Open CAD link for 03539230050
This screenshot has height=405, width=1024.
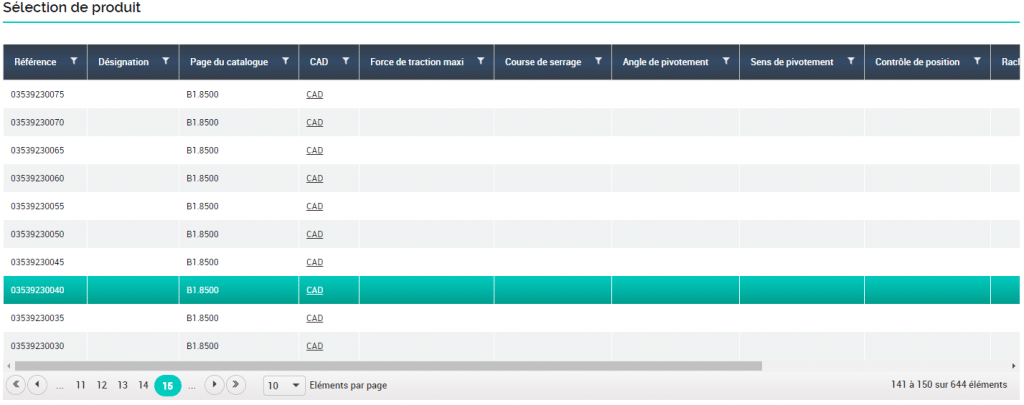(x=314, y=234)
